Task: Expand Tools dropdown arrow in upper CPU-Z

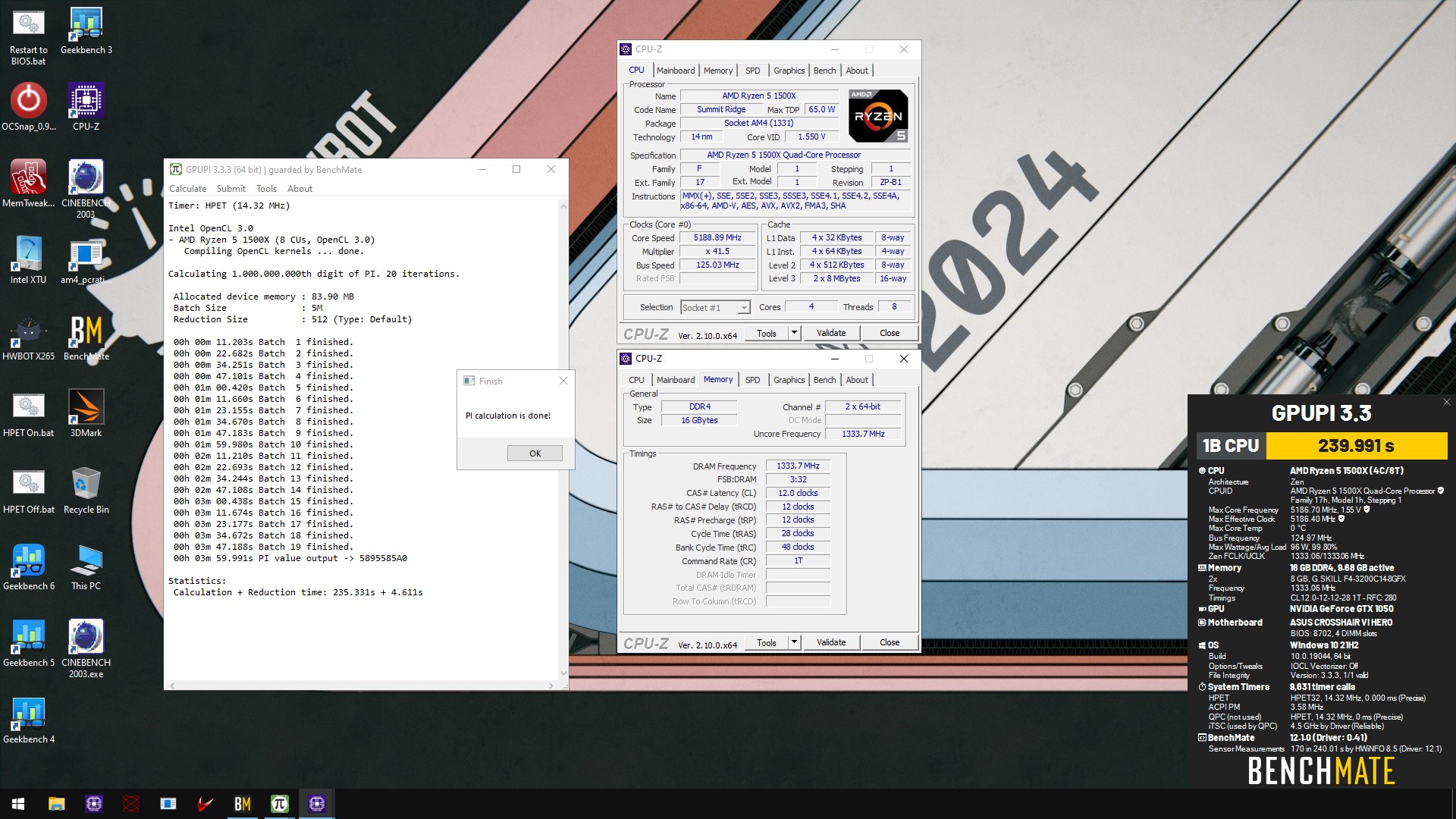Action: [x=794, y=333]
